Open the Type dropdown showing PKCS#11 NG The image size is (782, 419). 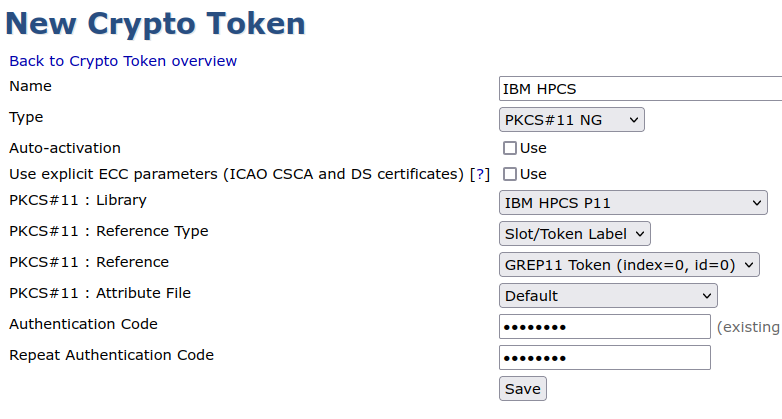click(572, 120)
